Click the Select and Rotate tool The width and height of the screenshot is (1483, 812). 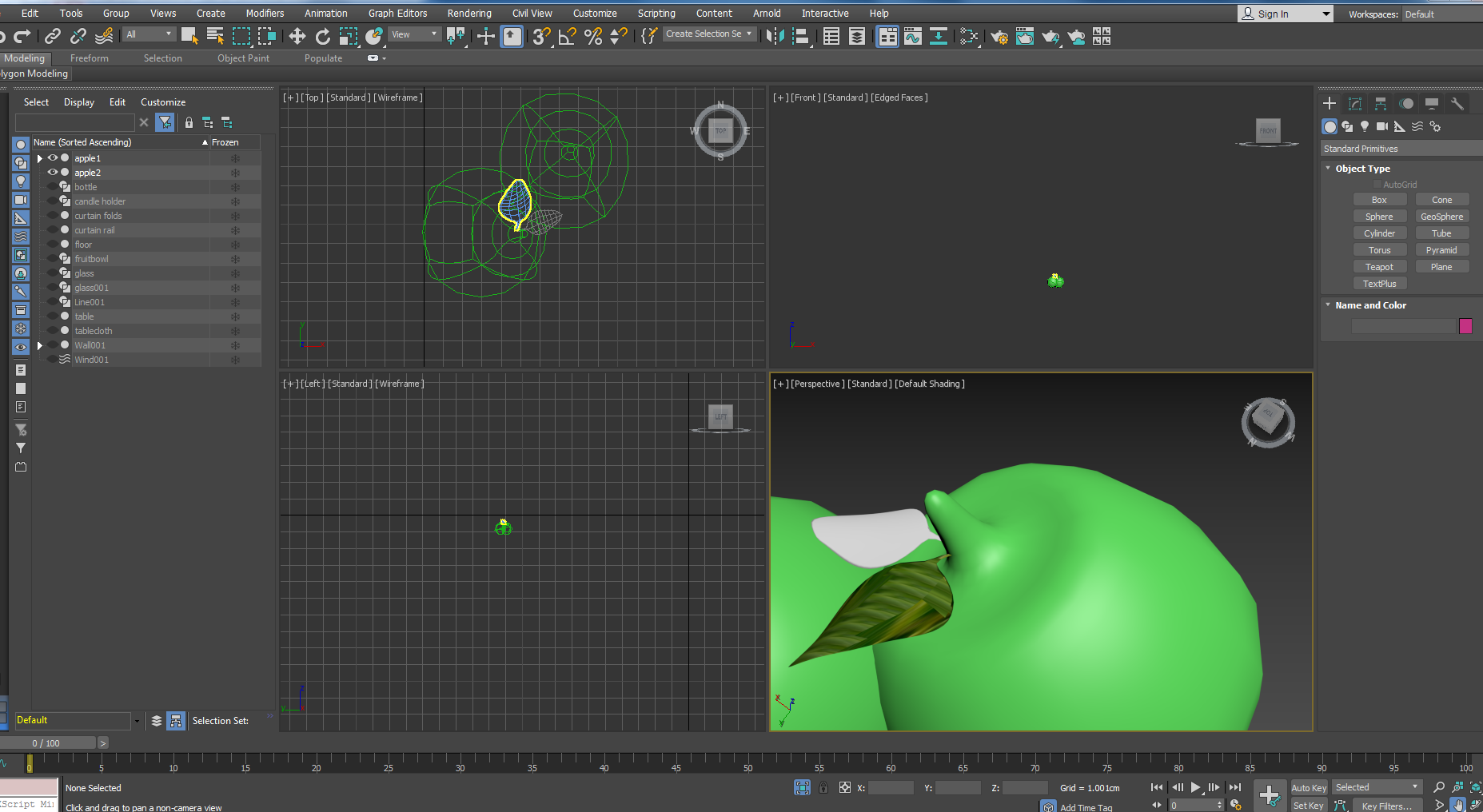[322, 36]
